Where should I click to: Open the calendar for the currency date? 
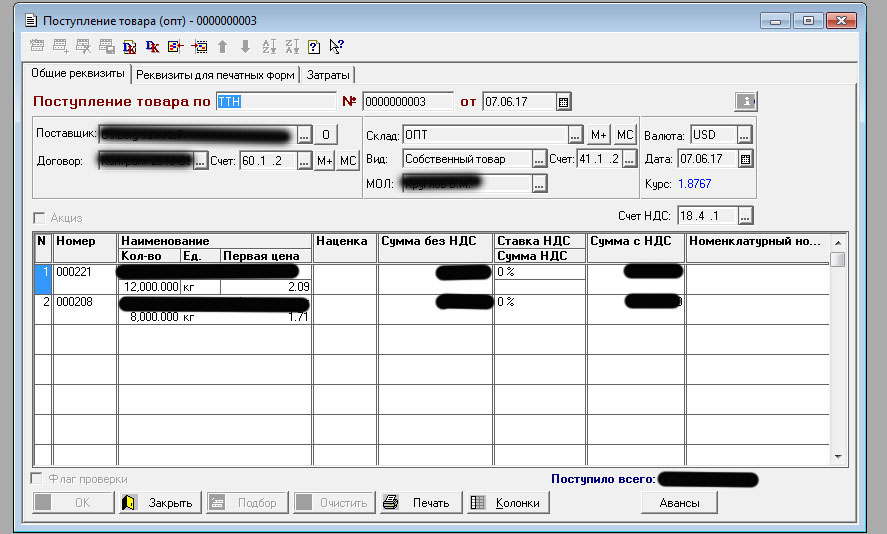[x=745, y=159]
